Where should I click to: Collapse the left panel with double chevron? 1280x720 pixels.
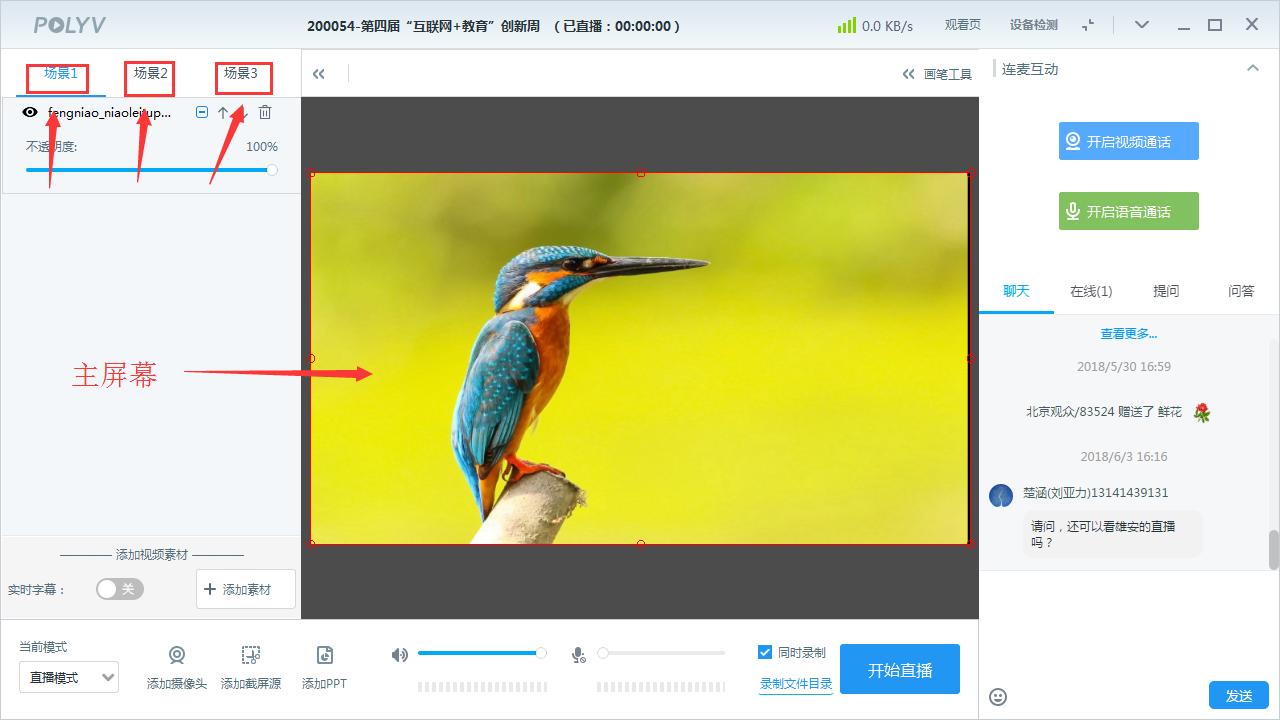point(319,73)
